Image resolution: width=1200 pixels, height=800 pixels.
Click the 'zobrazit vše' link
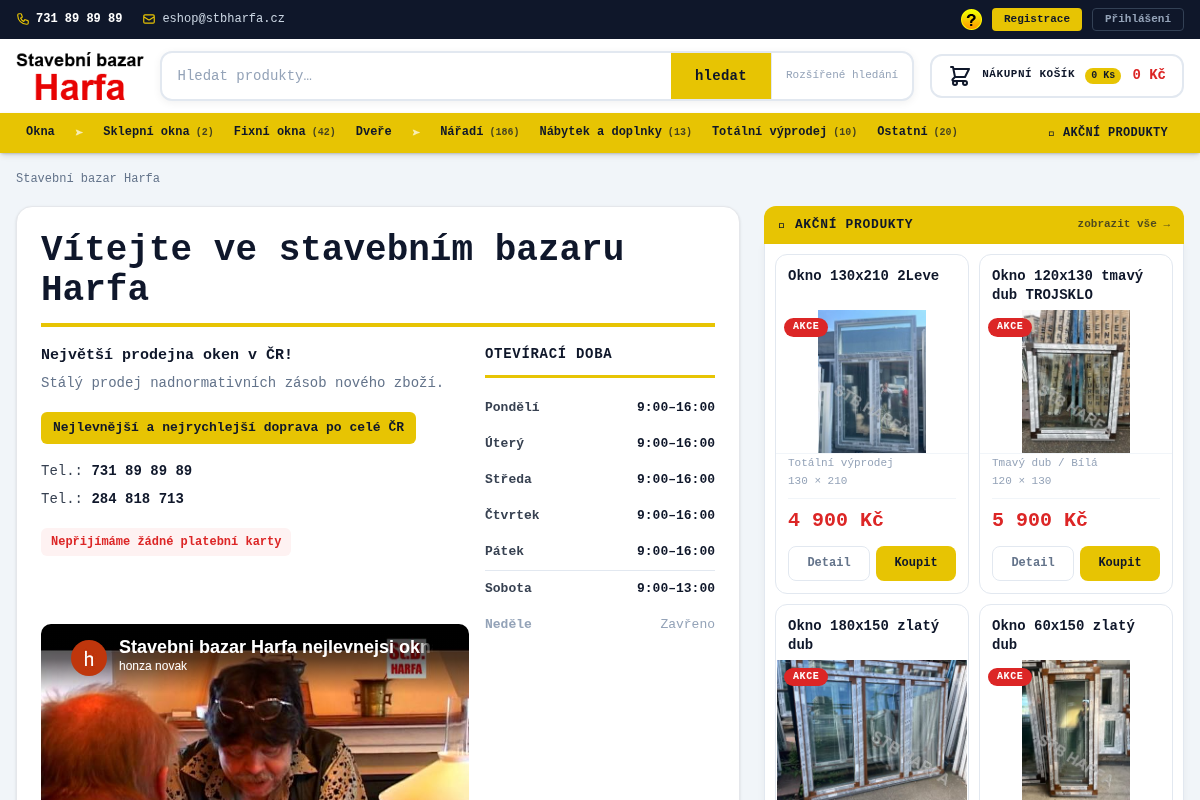point(1124,224)
